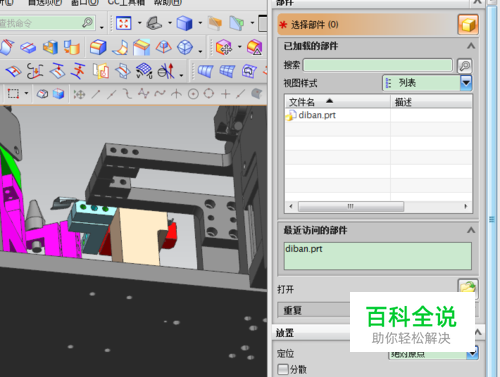The width and height of the screenshot is (500, 377).
Task: Tick the 分散 checkbox
Action: (x=283, y=369)
